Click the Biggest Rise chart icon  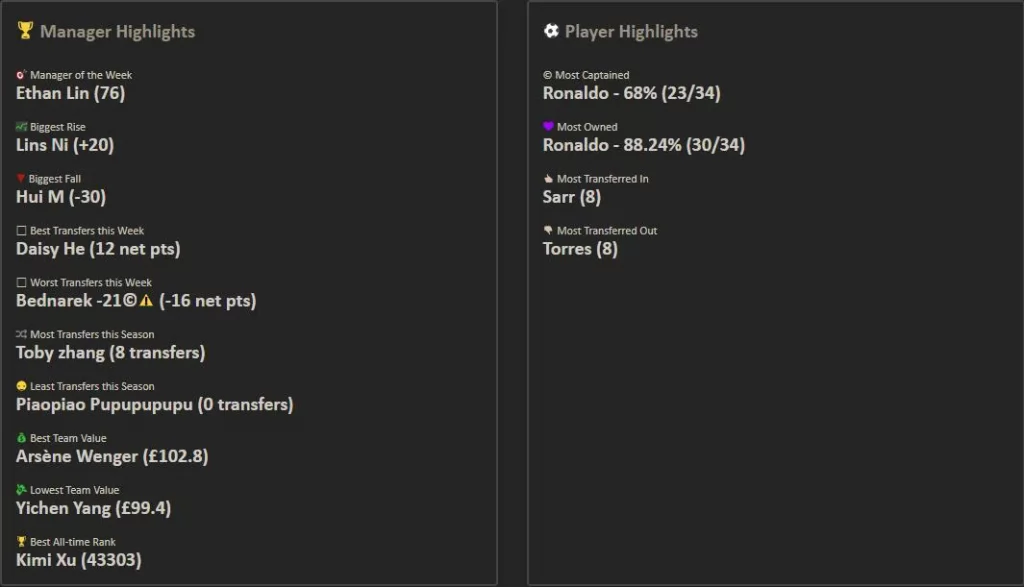(21, 127)
